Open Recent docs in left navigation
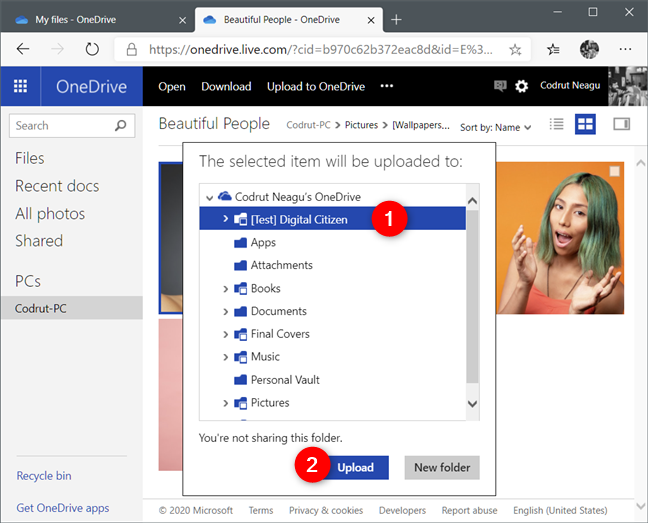This screenshot has width=648, height=523. pos(57,186)
